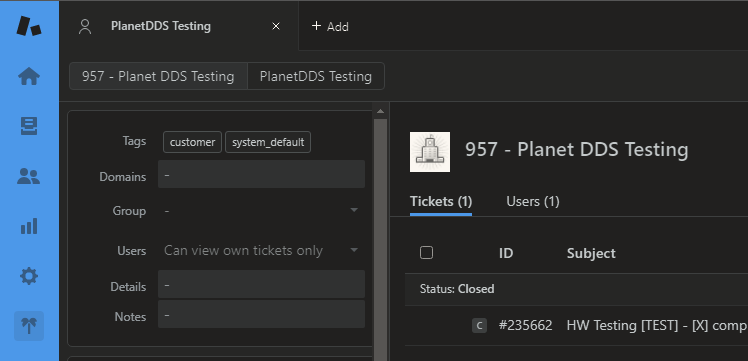
Task: Open the Admin gear icon in sidebar
Action: 29,276
